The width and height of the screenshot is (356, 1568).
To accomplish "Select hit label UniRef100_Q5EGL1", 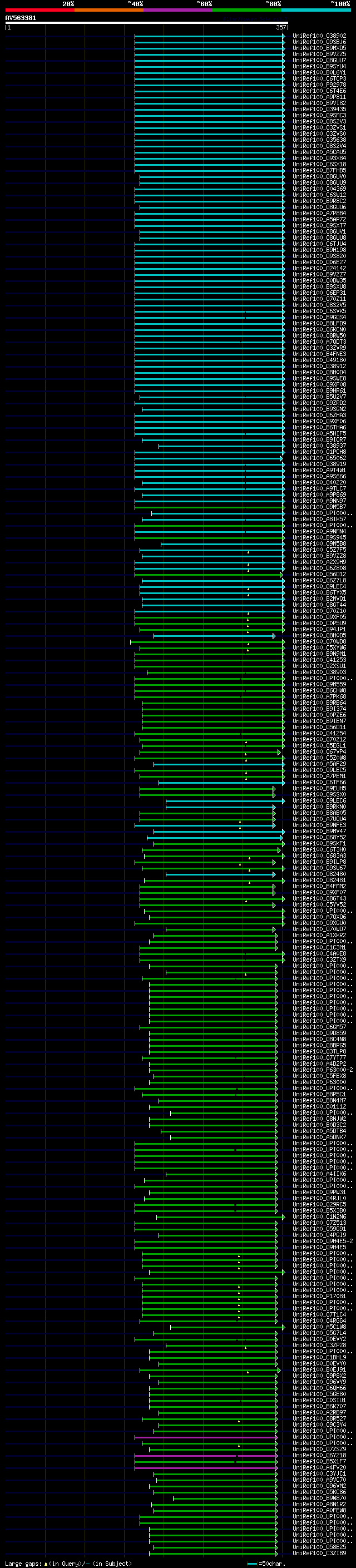I will coord(319,746).
